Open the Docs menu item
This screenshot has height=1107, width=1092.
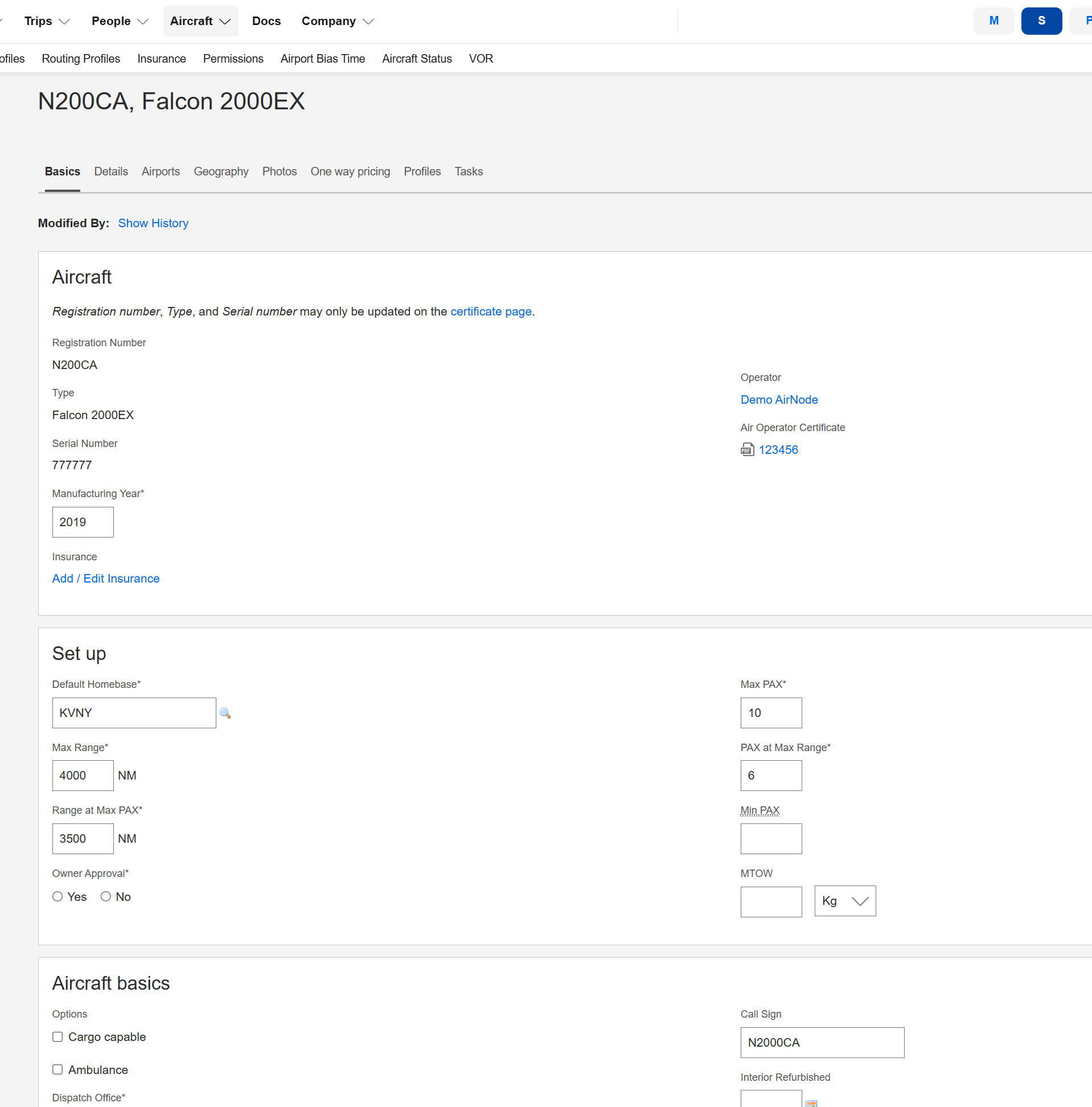click(266, 21)
